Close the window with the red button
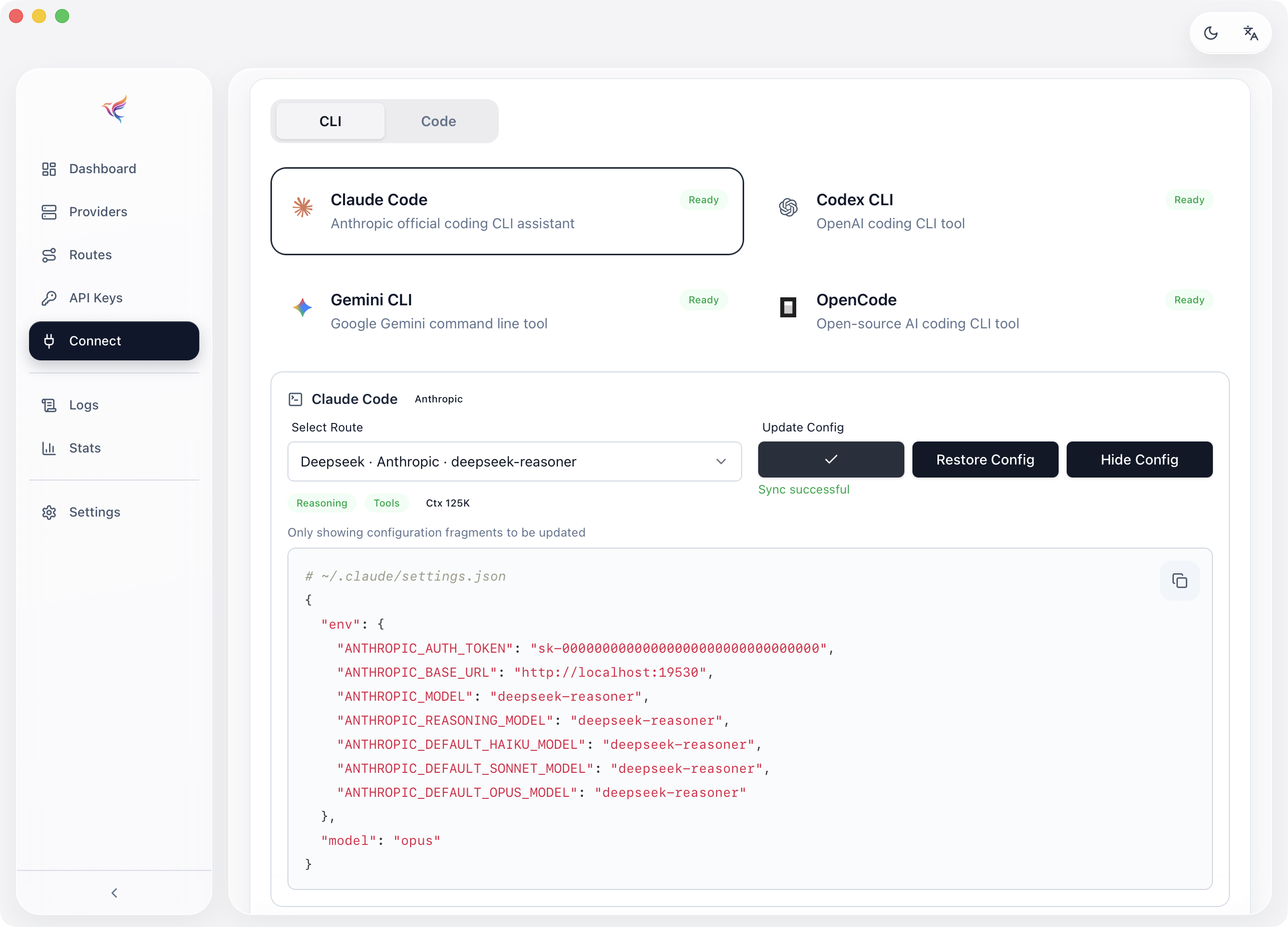1288x927 pixels. pos(17,16)
